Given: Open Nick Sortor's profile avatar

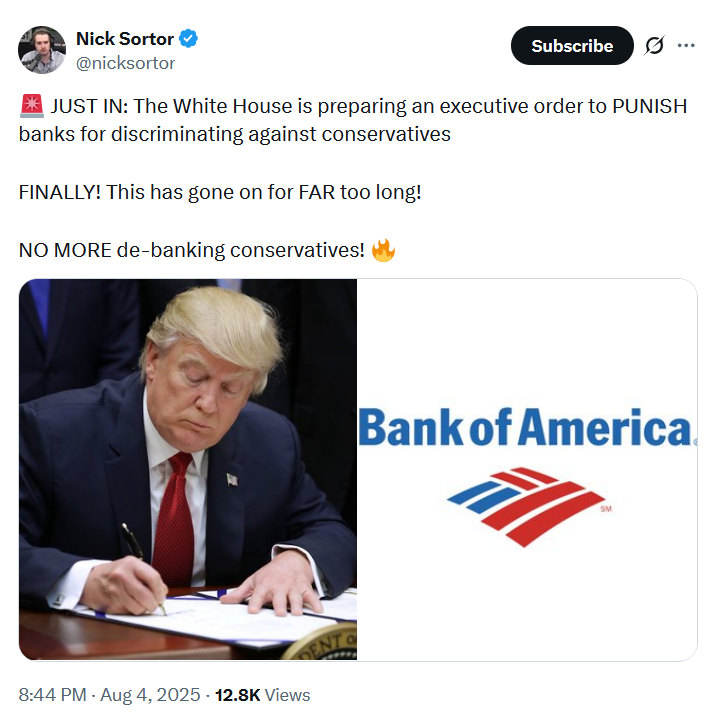Looking at the screenshot, I should (x=42, y=50).
